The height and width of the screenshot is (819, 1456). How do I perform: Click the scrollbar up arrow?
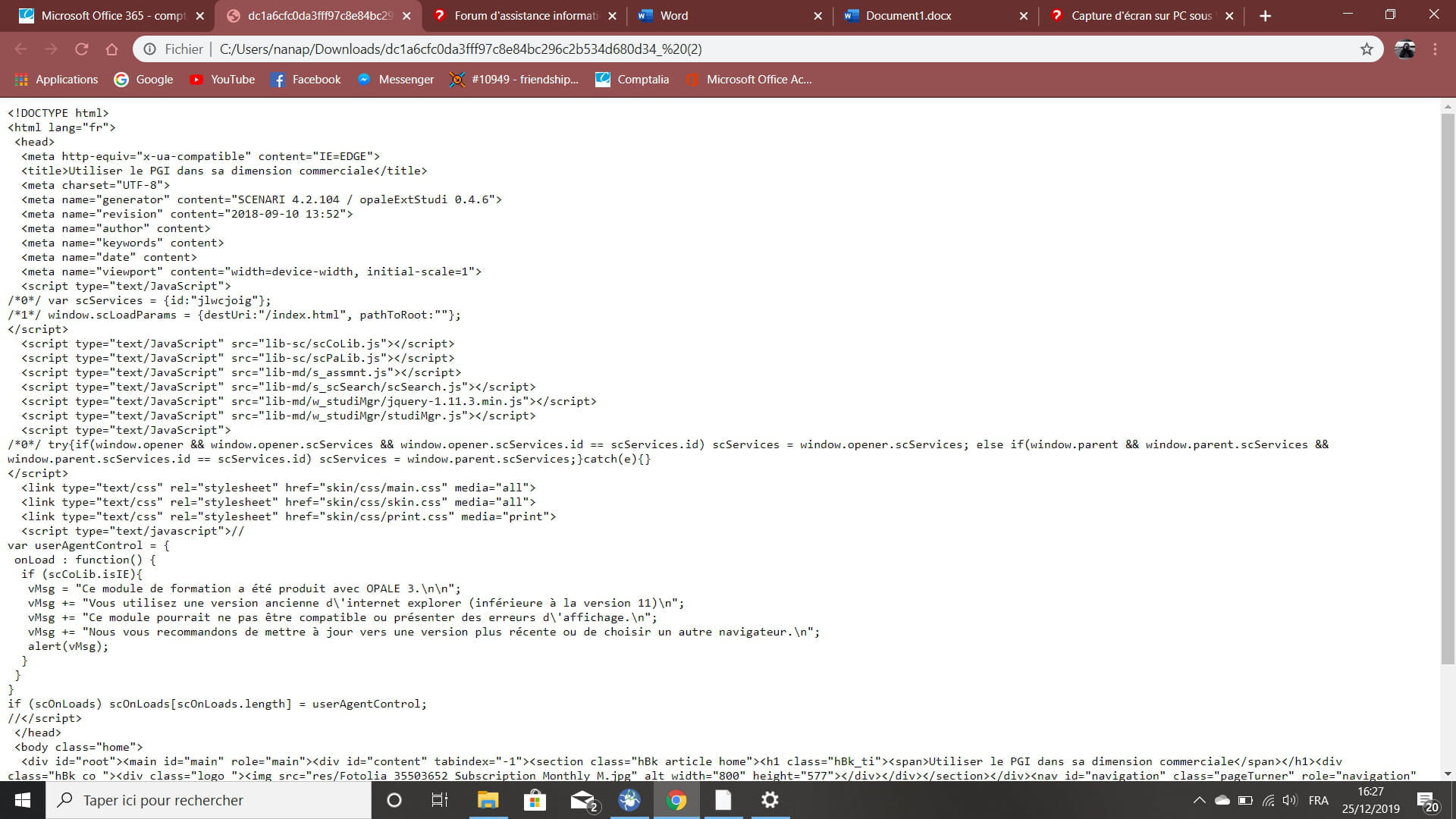click(x=1448, y=107)
